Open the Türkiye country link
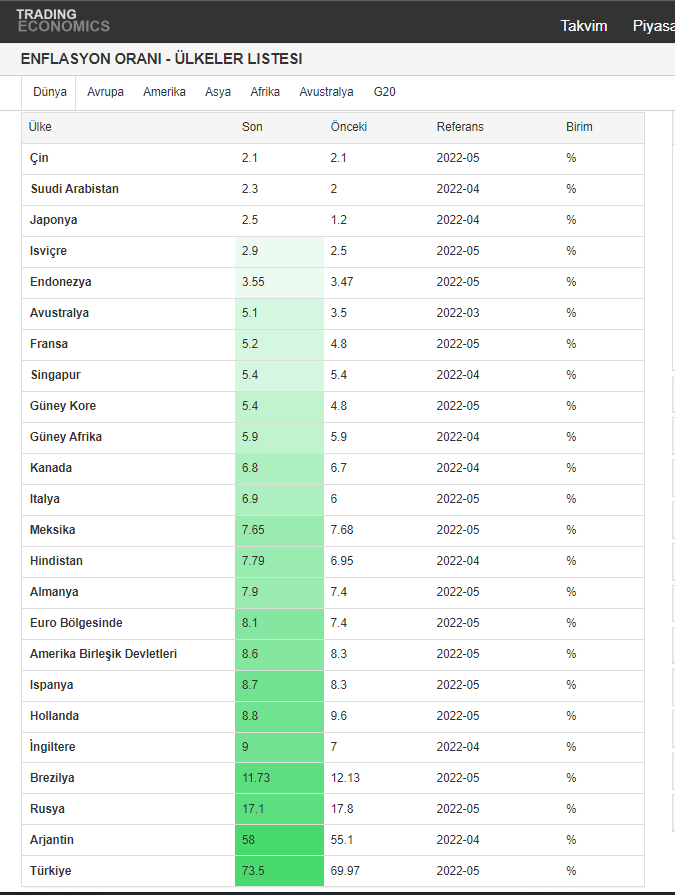 51,871
